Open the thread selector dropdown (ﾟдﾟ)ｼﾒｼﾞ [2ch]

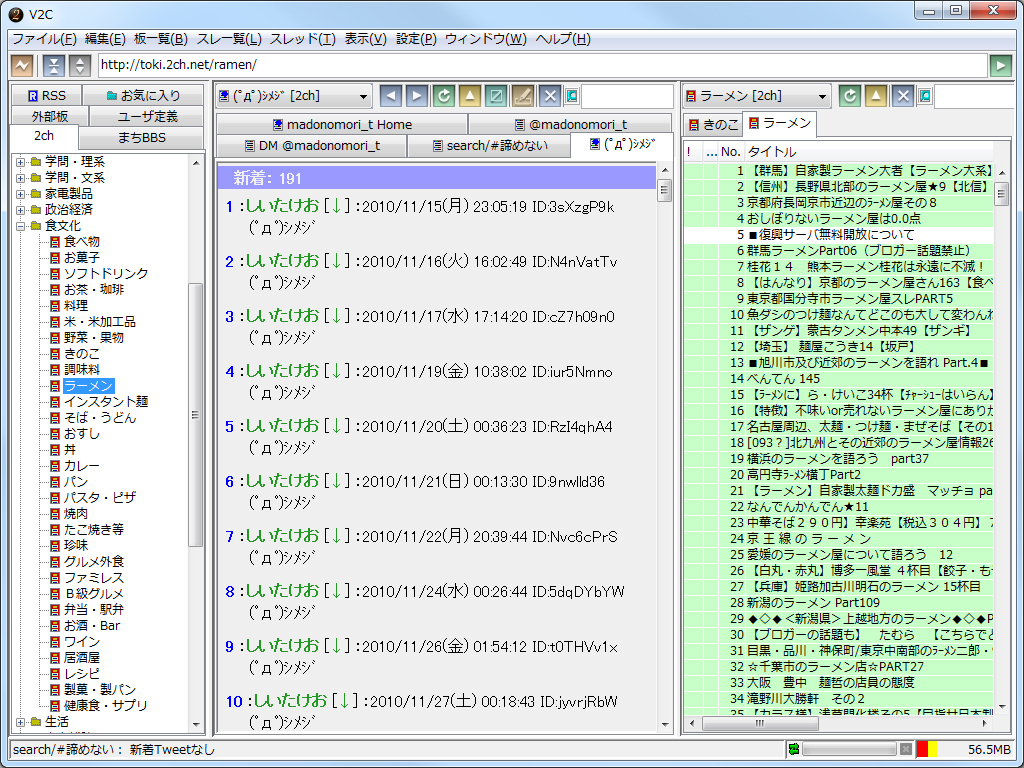[x=294, y=96]
